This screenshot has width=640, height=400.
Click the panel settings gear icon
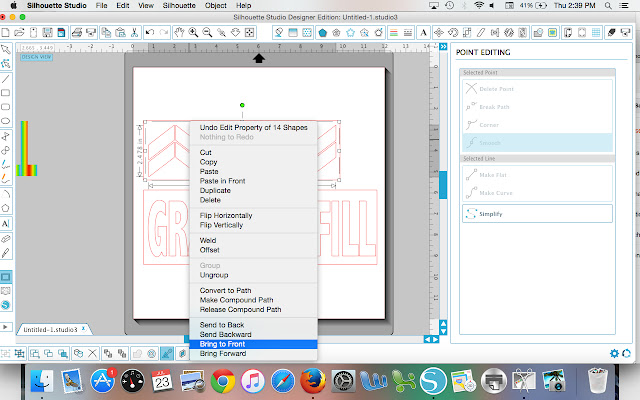click(614, 353)
